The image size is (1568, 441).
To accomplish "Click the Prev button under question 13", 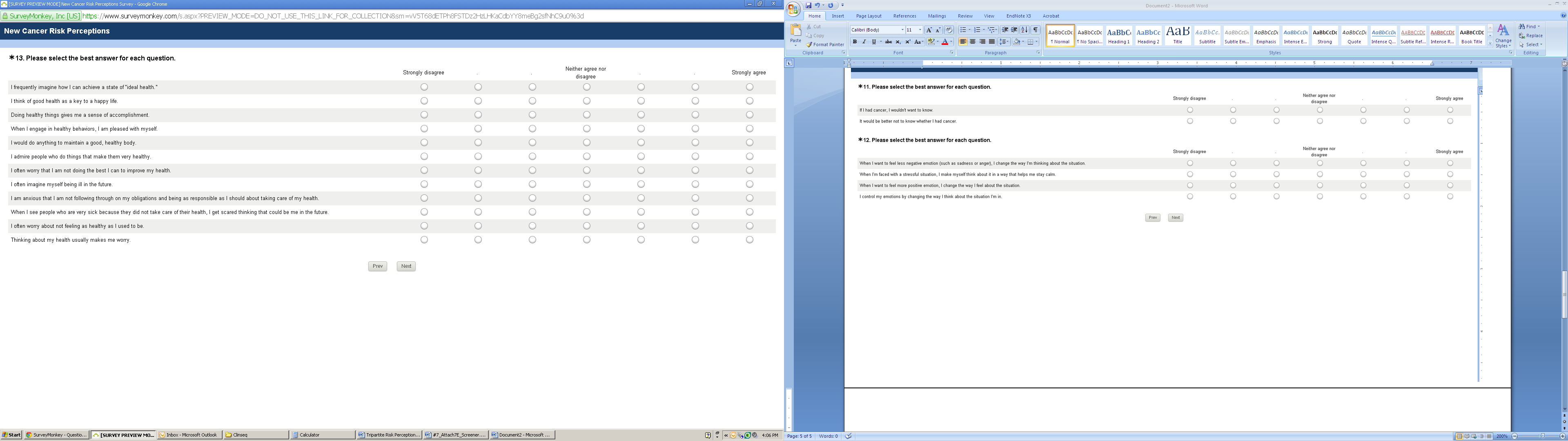I will coord(377,266).
